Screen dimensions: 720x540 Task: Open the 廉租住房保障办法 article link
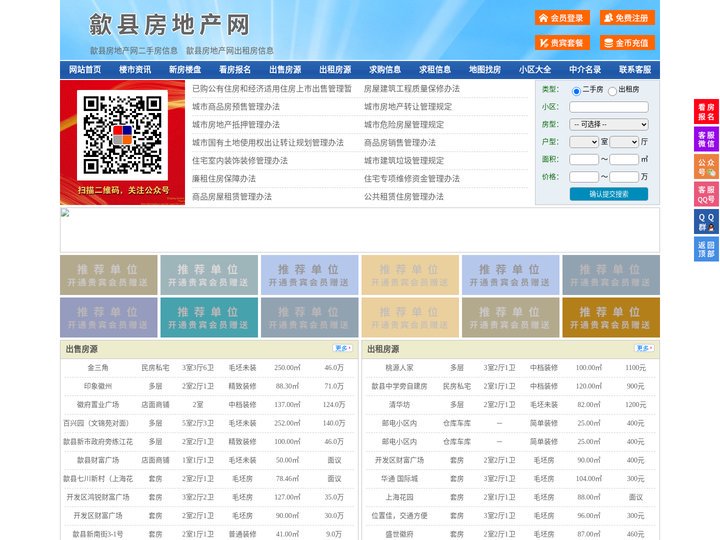(224, 179)
